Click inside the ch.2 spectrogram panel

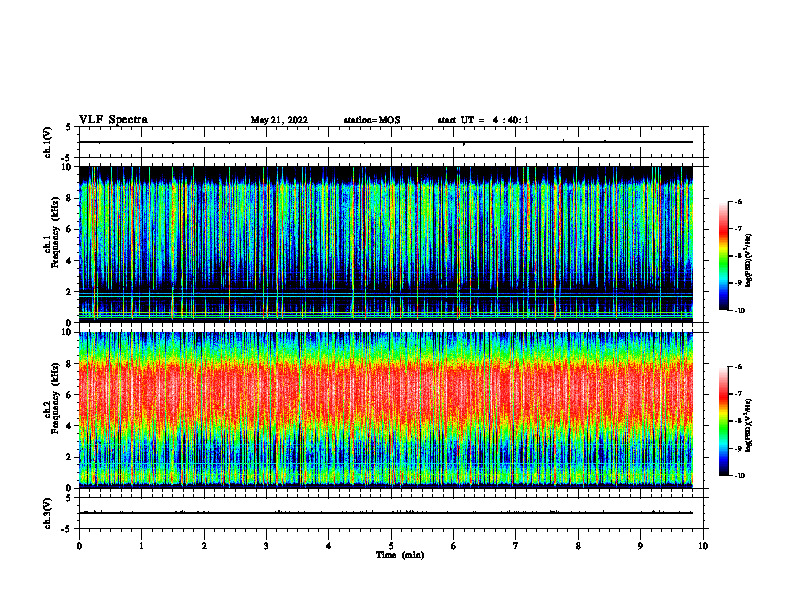coord(386,410)
